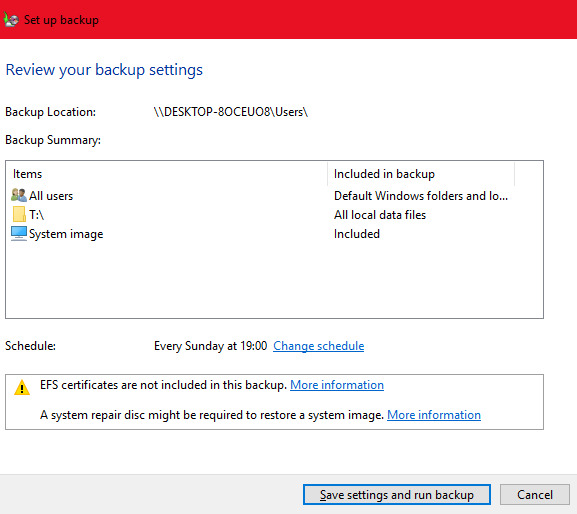Click the yellow warning triangle icon
This screenshot has height=514, width=577.
pos(22,387)
